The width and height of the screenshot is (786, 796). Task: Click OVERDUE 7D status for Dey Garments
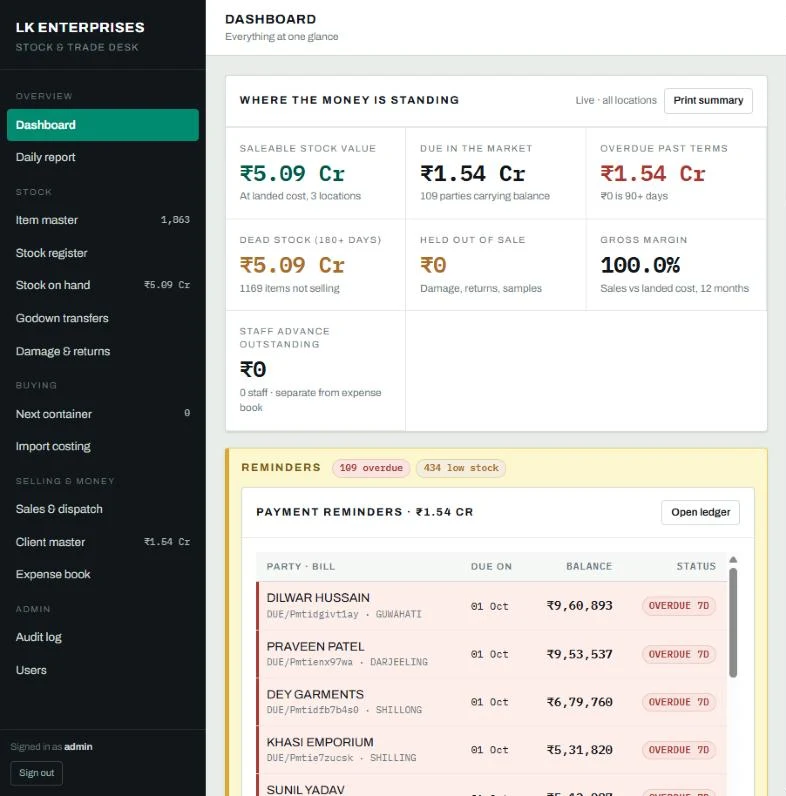click(x=679, y=702)
